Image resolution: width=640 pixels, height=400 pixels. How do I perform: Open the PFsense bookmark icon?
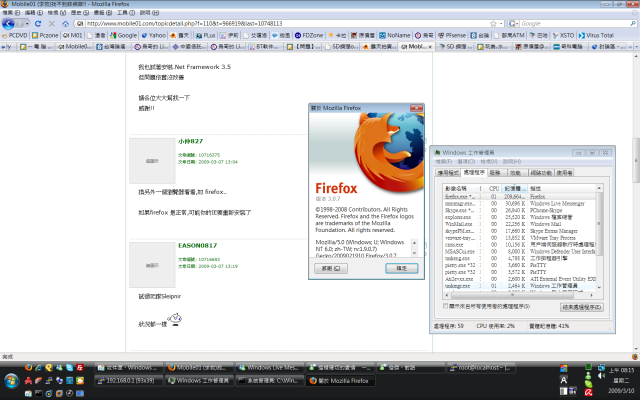pos(441,36)
